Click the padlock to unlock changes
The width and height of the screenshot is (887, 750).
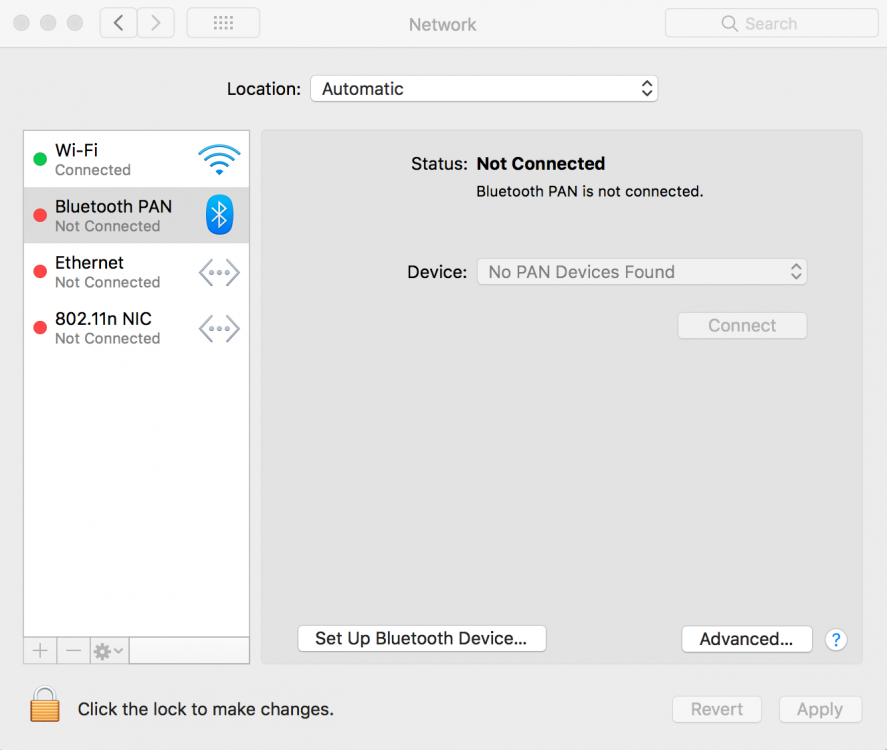45,705
